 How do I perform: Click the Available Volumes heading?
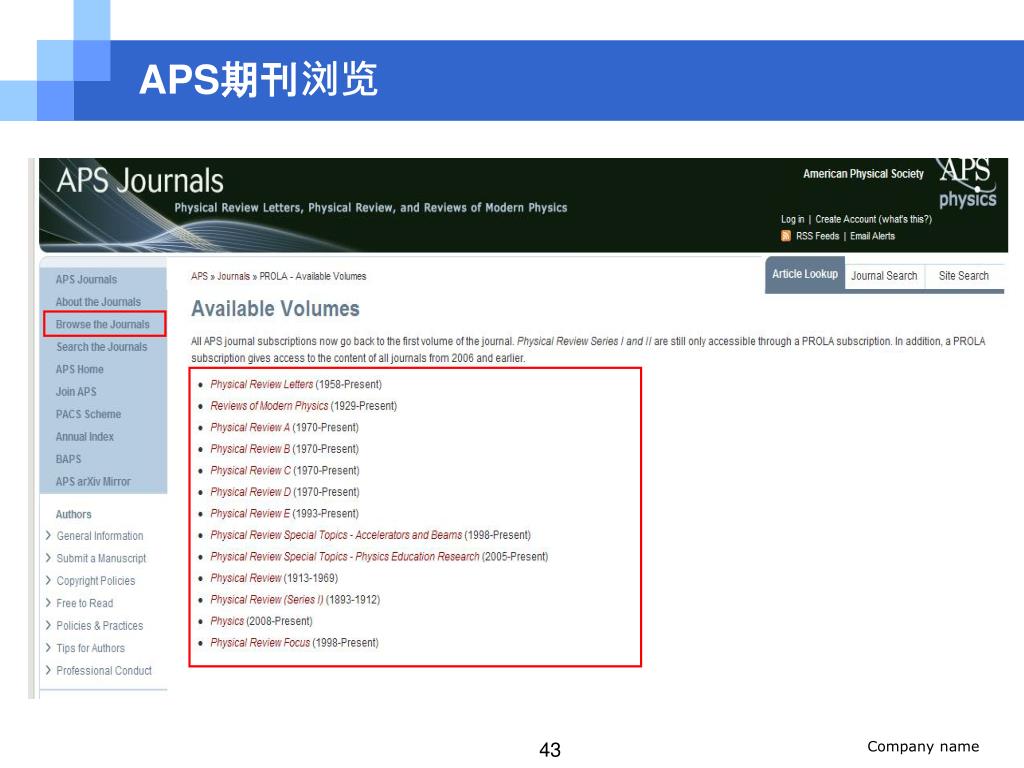(x=276, y=309)
